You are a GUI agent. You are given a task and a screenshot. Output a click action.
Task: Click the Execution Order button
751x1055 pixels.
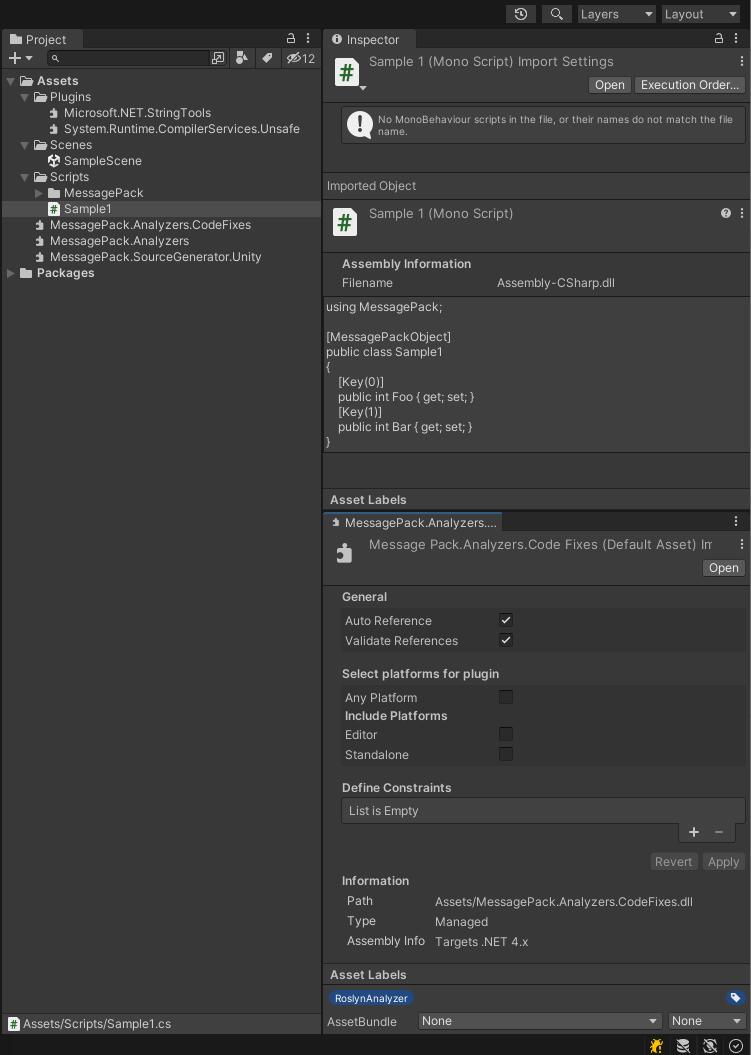click(x=689, y=85)
